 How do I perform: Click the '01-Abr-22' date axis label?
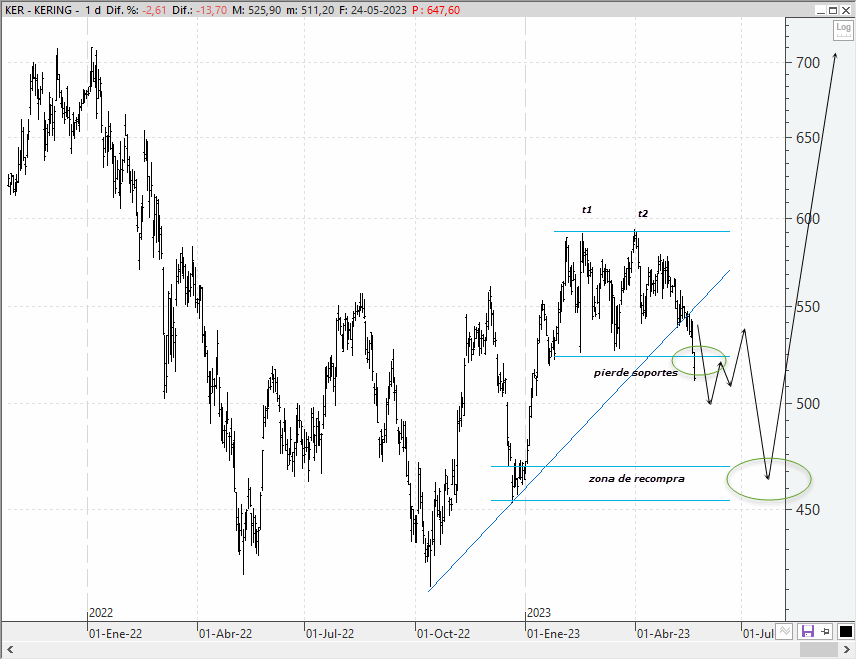click(x=225, y=634)
